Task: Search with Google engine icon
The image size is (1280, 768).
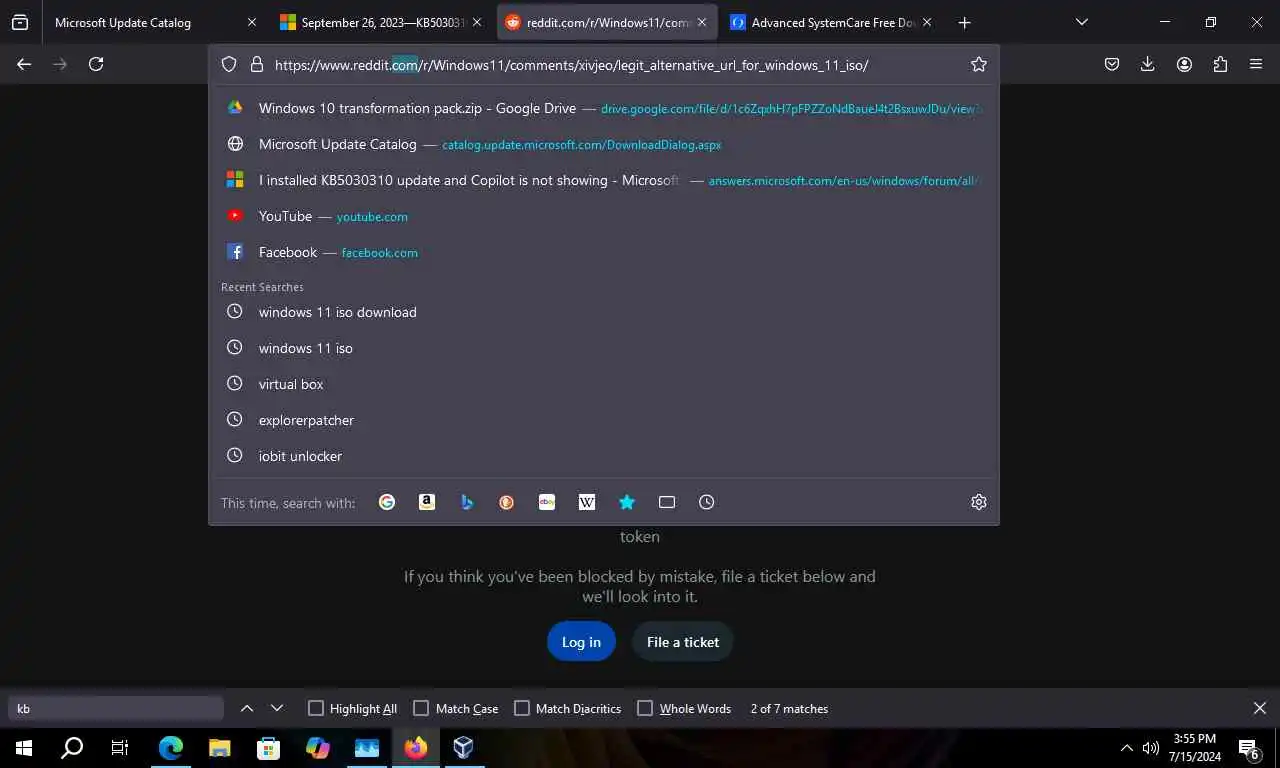Action: [387, 502]
